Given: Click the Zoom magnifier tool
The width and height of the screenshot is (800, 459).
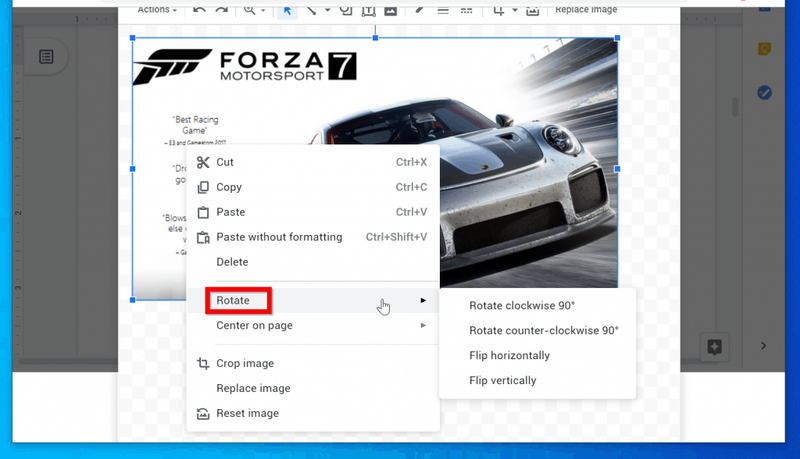Looking at the screenshot, I should click(249, 10).
